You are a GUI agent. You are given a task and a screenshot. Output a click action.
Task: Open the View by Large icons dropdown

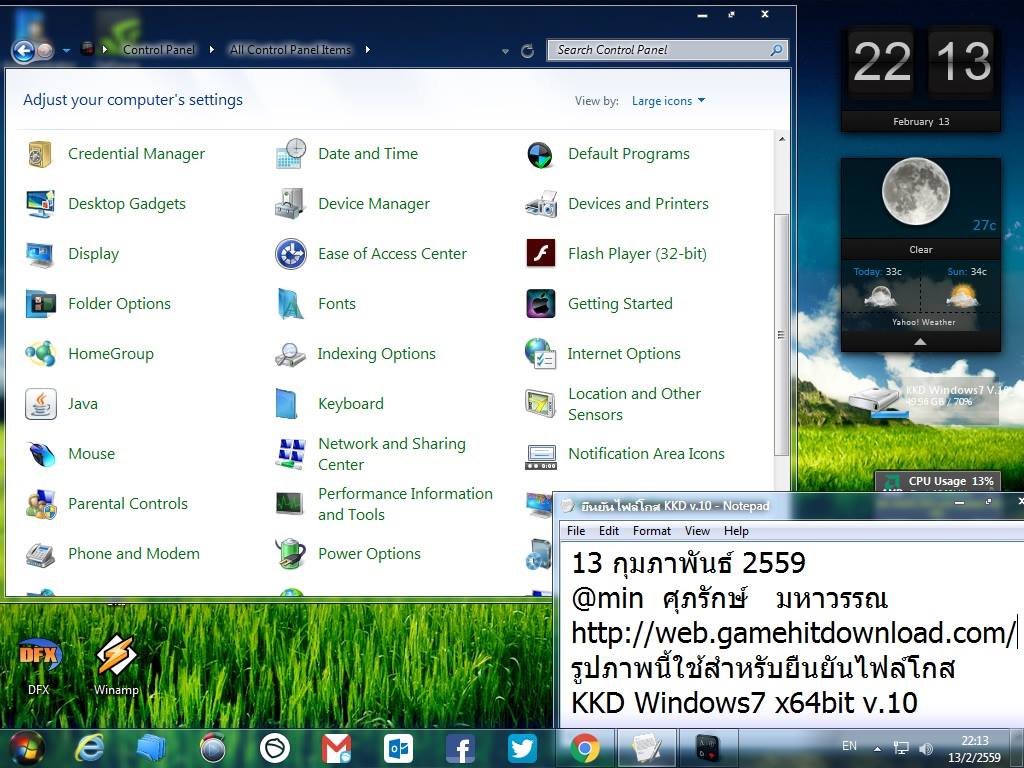[x=669, y=101]
